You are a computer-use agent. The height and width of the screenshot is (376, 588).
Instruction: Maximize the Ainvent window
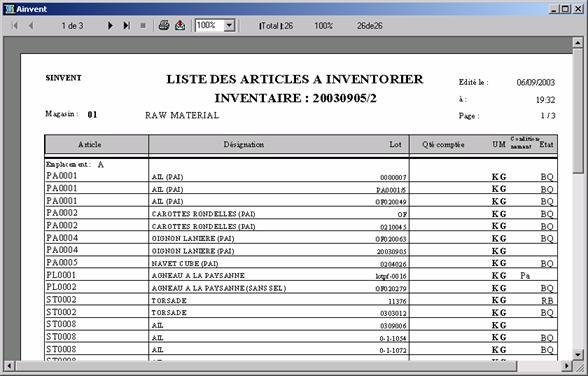click(565, 9)
